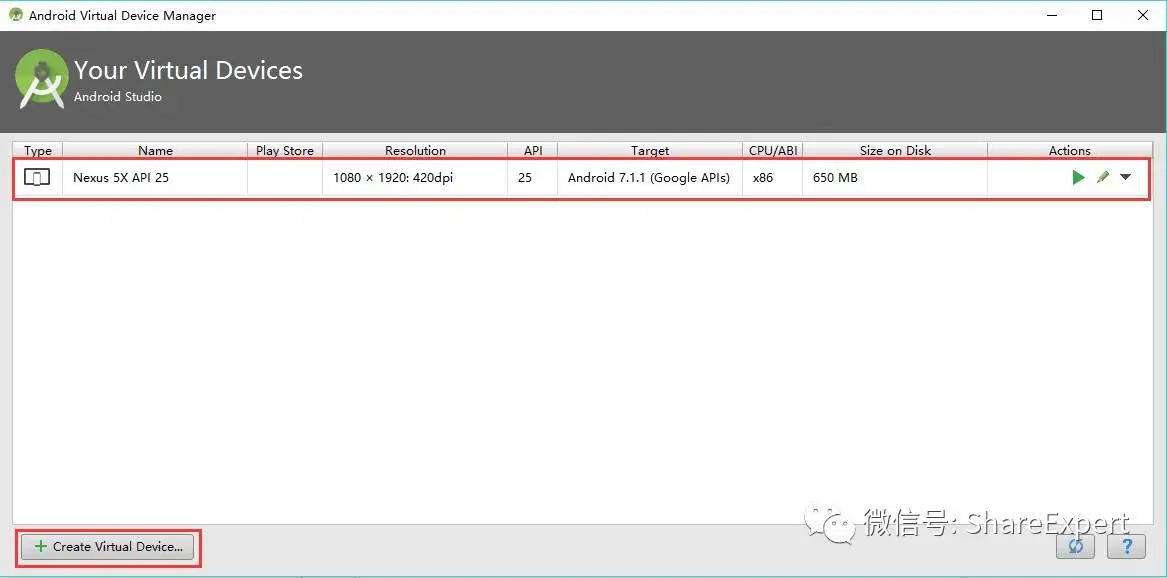Refresh the virtual device list

click(x=1075, y=547)
